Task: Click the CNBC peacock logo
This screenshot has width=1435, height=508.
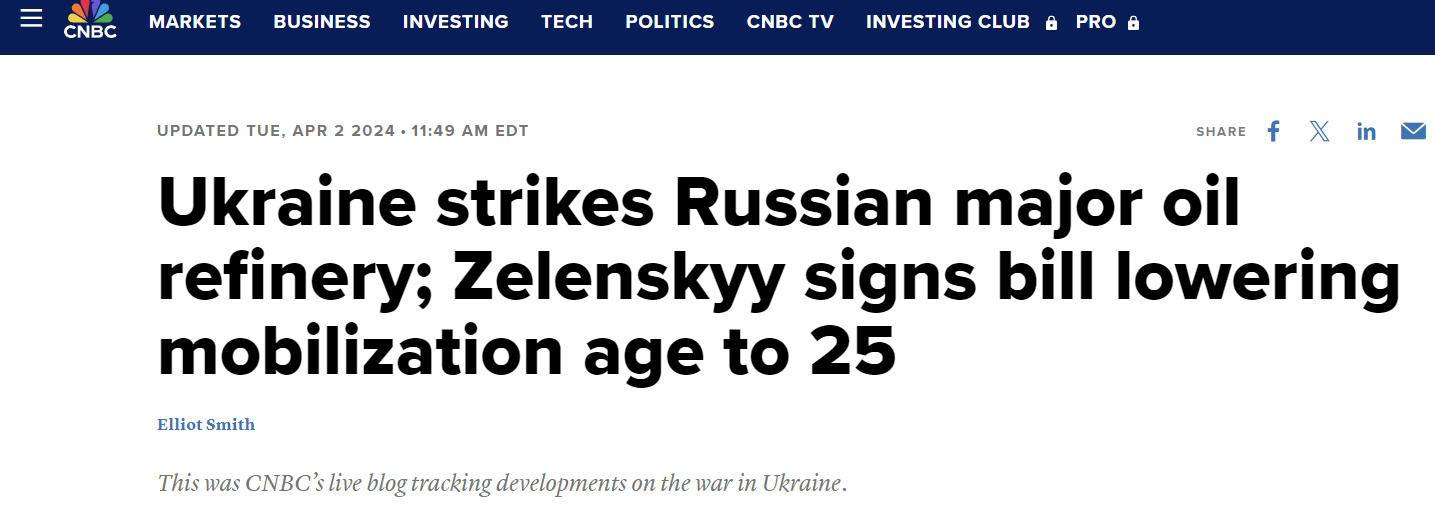Action: [x=90, y=19]
